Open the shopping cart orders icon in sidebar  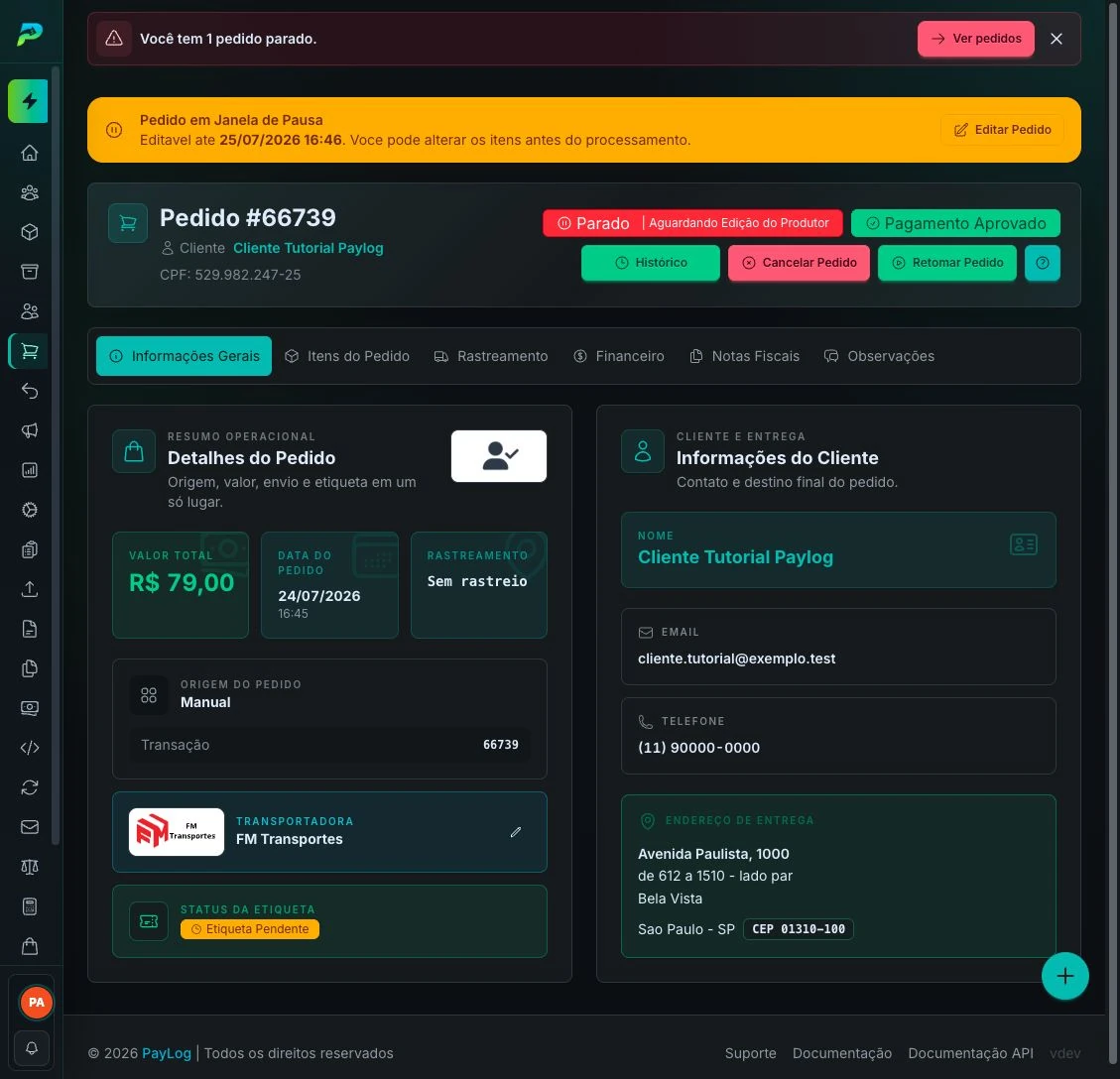tap(30, 351)
